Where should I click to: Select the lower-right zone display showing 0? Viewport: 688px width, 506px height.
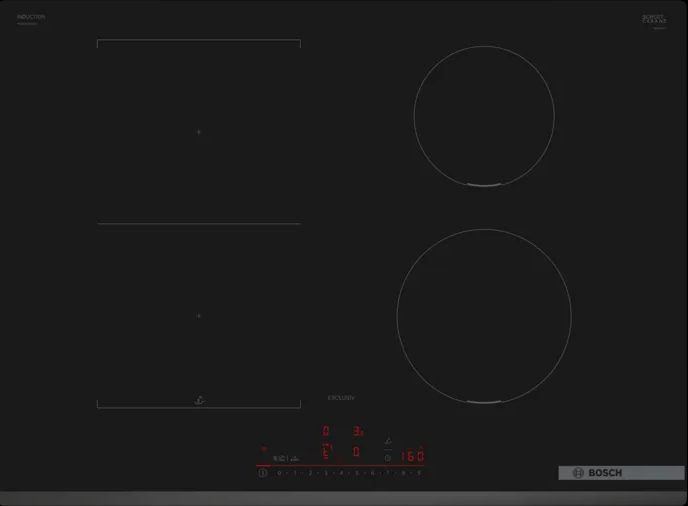356,452
